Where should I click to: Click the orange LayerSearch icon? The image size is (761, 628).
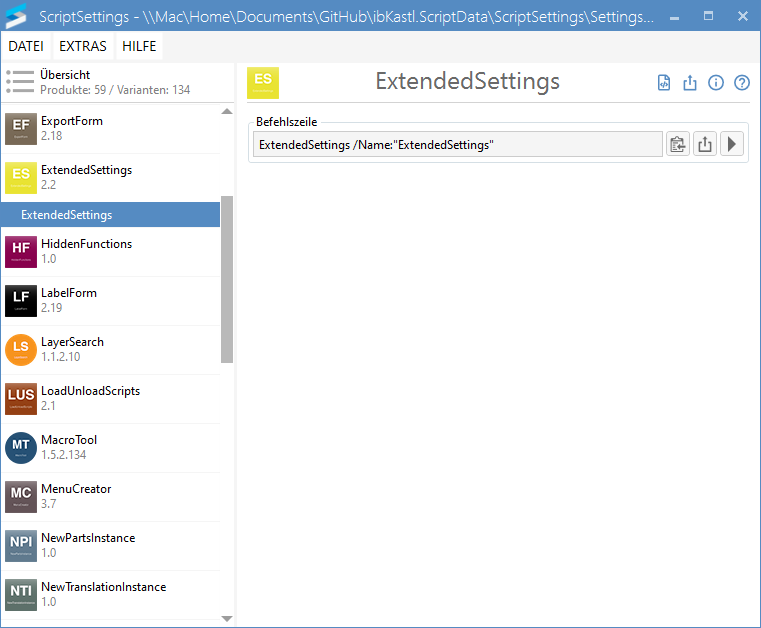pyautogui.click(x=21, y=350)
